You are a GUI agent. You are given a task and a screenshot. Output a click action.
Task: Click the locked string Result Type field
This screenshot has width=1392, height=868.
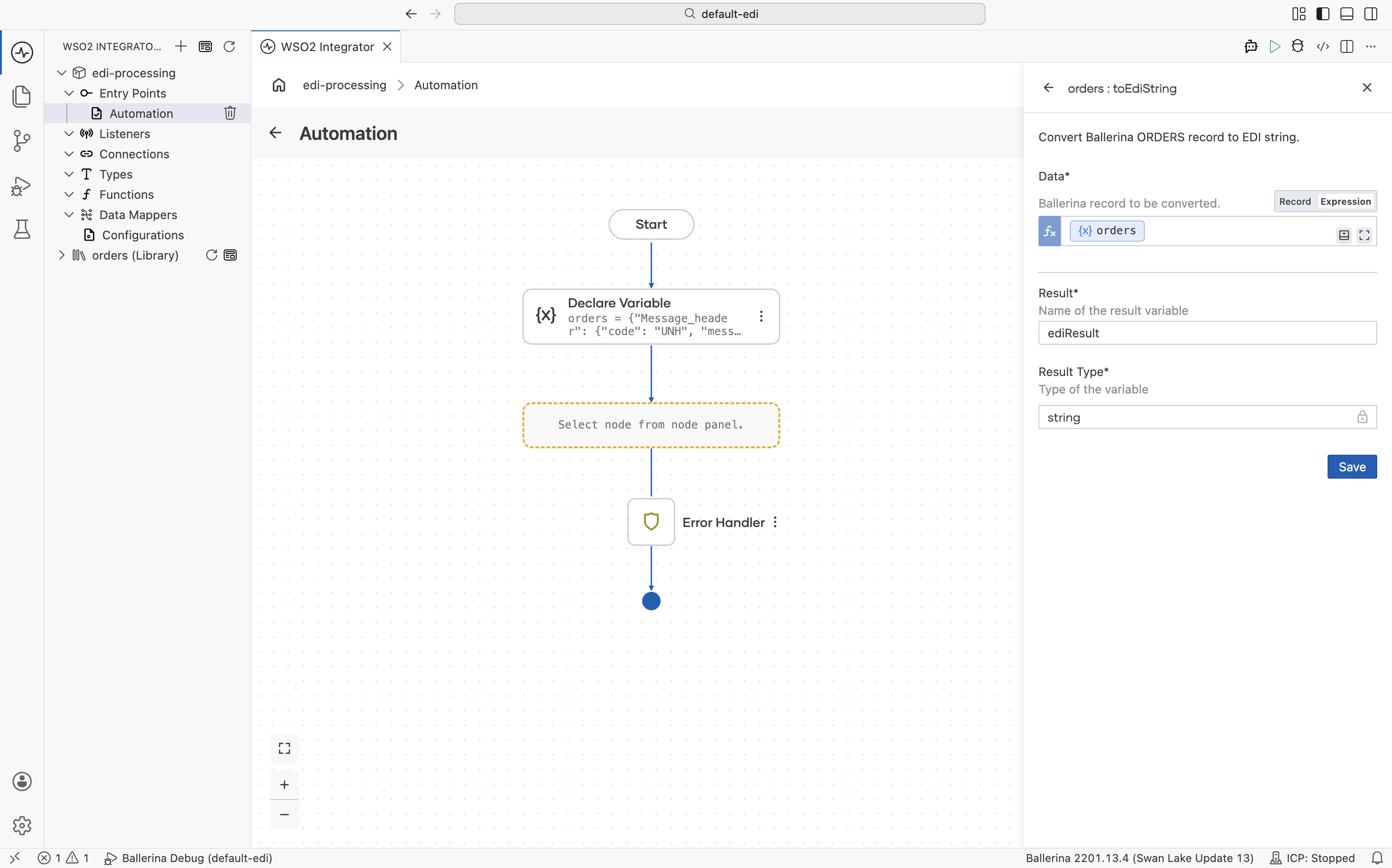(x=1207, y=417)
